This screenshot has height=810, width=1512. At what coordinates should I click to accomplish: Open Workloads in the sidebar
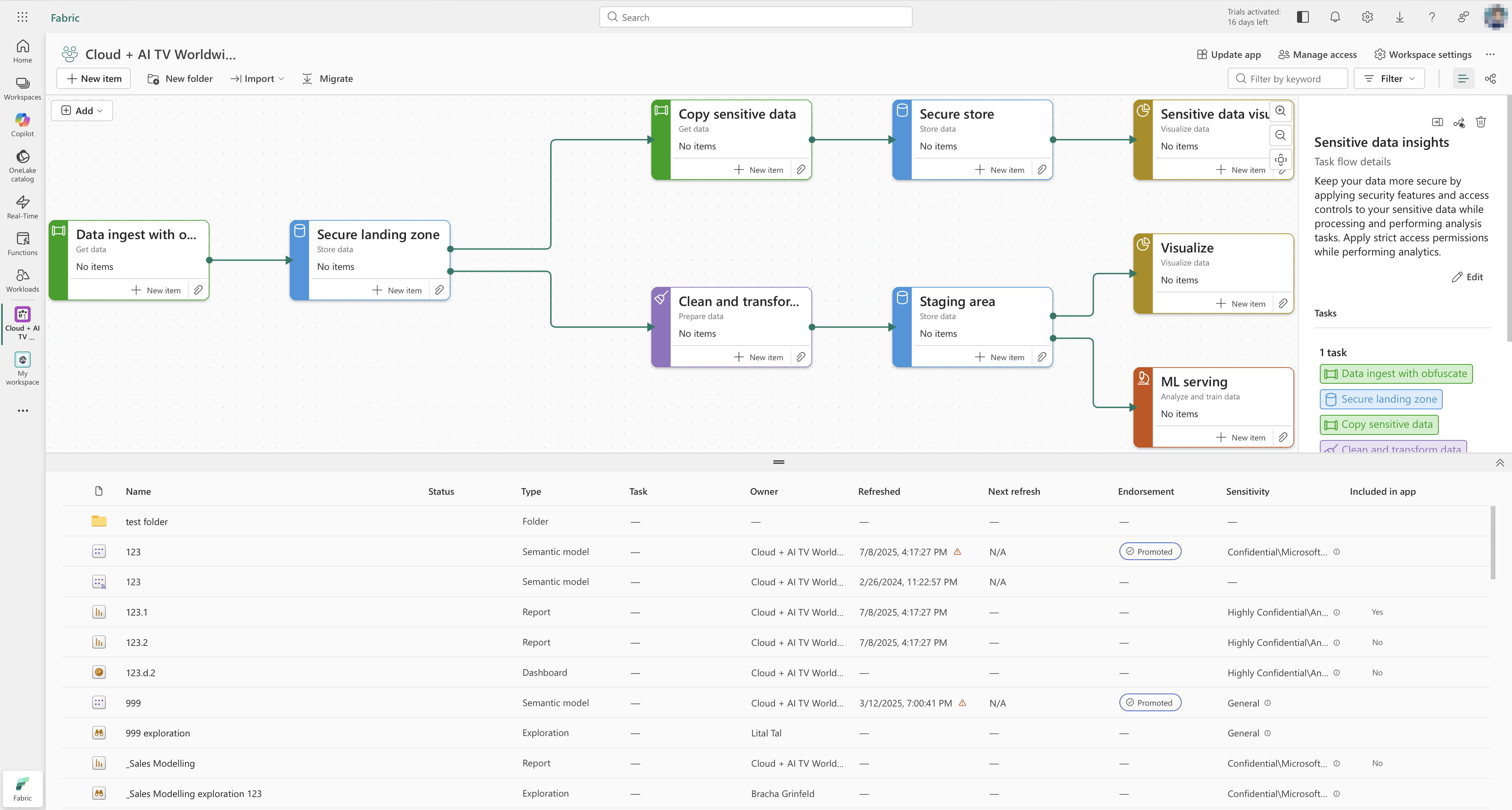coord(22,280)
